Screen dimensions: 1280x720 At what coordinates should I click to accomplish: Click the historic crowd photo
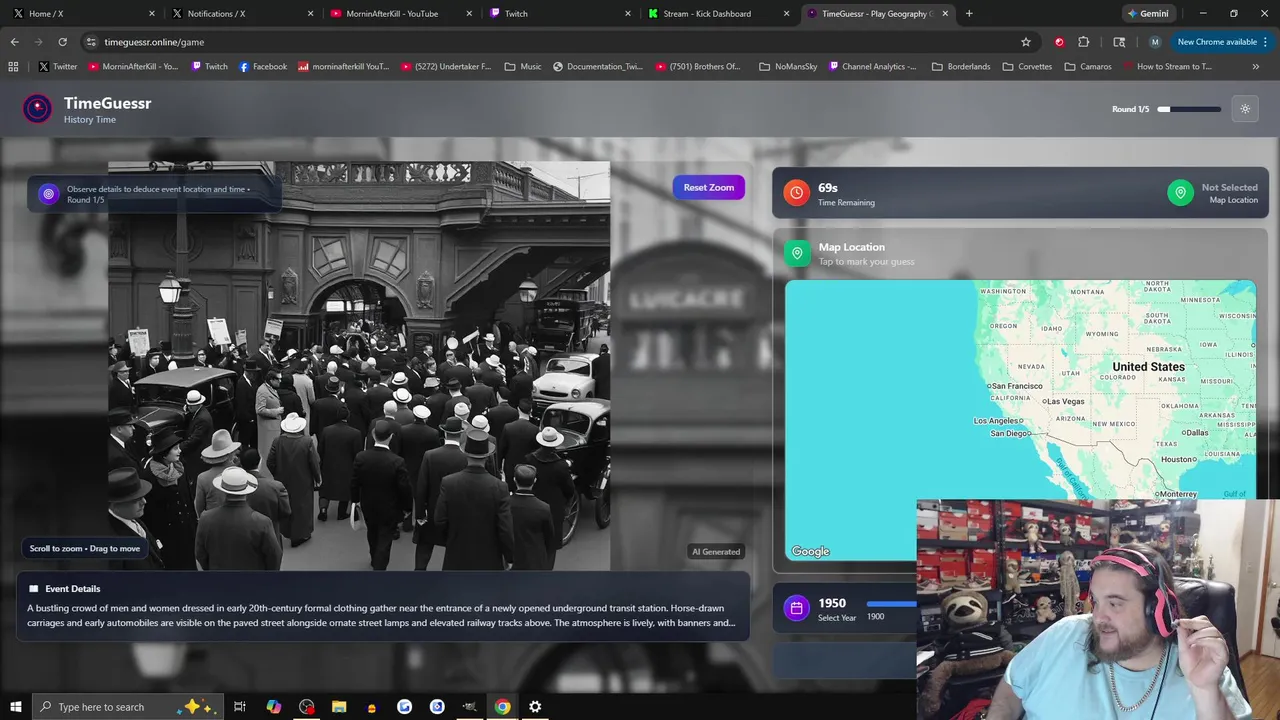(359, 365)
